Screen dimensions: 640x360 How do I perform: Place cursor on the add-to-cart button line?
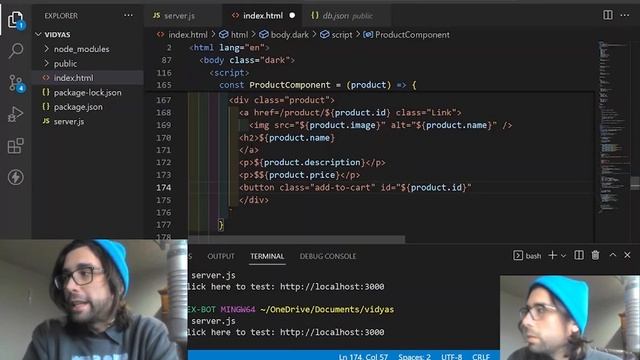tap(355, 187)
